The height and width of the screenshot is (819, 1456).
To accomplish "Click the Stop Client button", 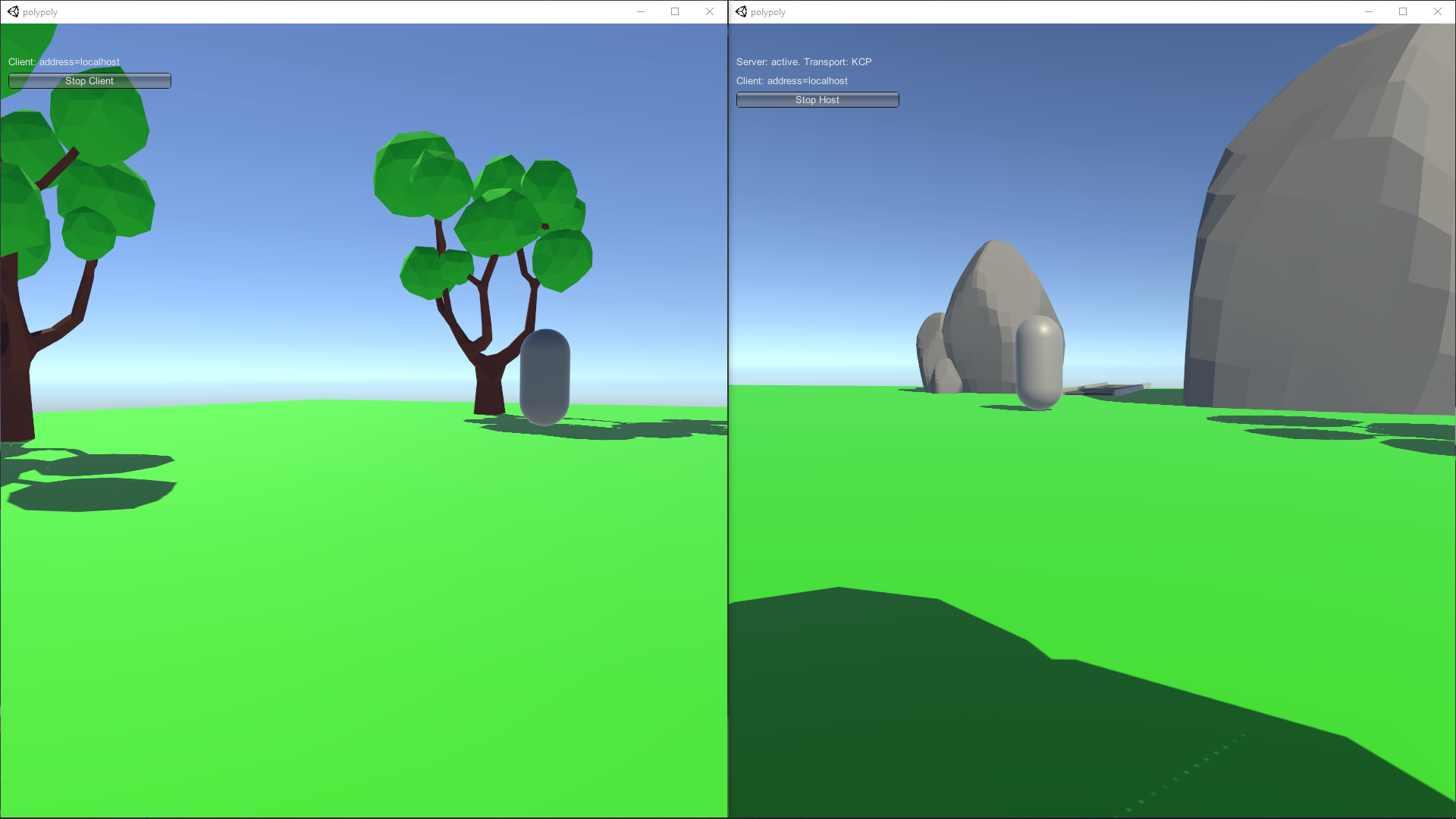I will coord(89,81).
